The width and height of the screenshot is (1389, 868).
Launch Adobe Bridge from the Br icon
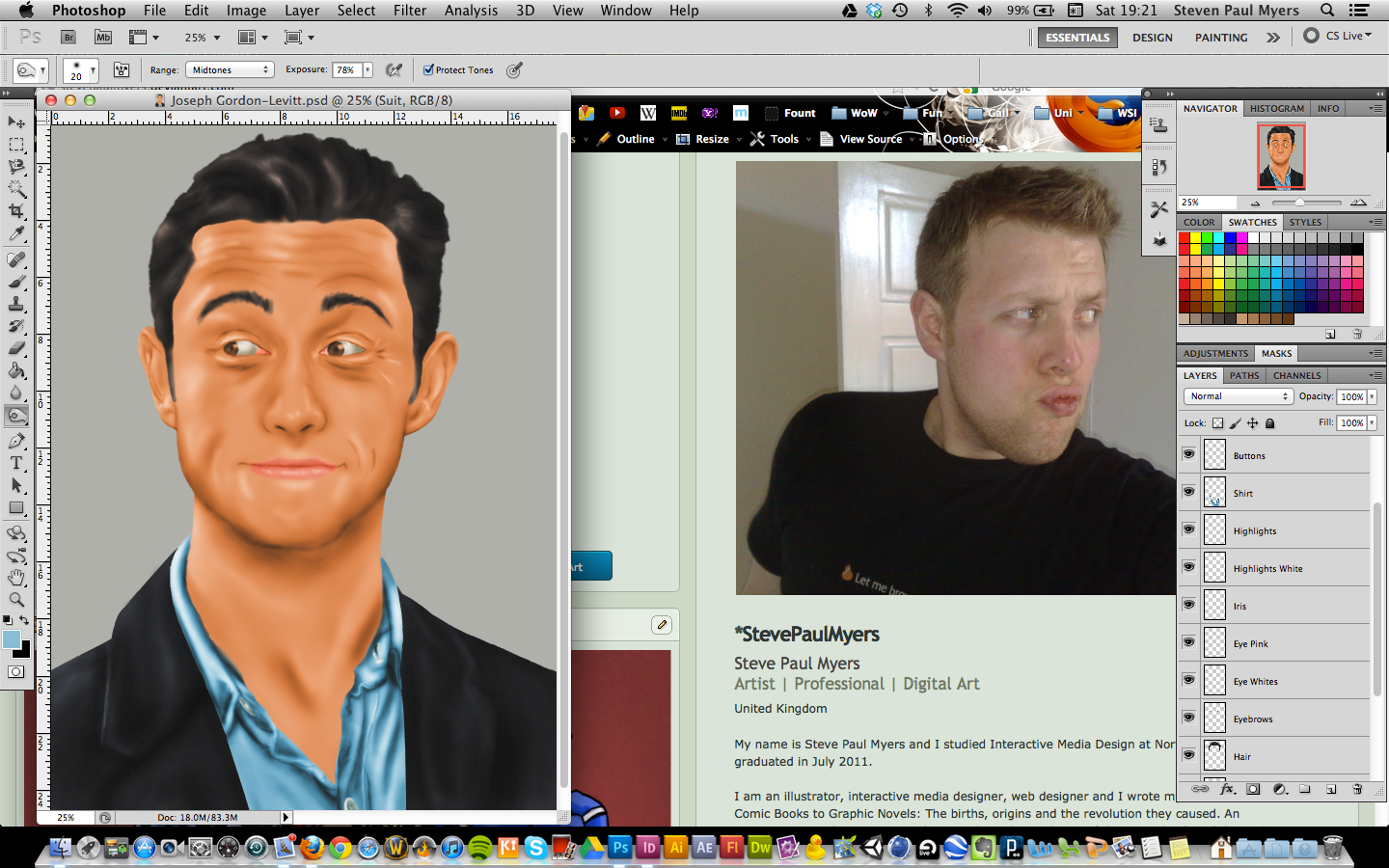(x=68, y=38)
